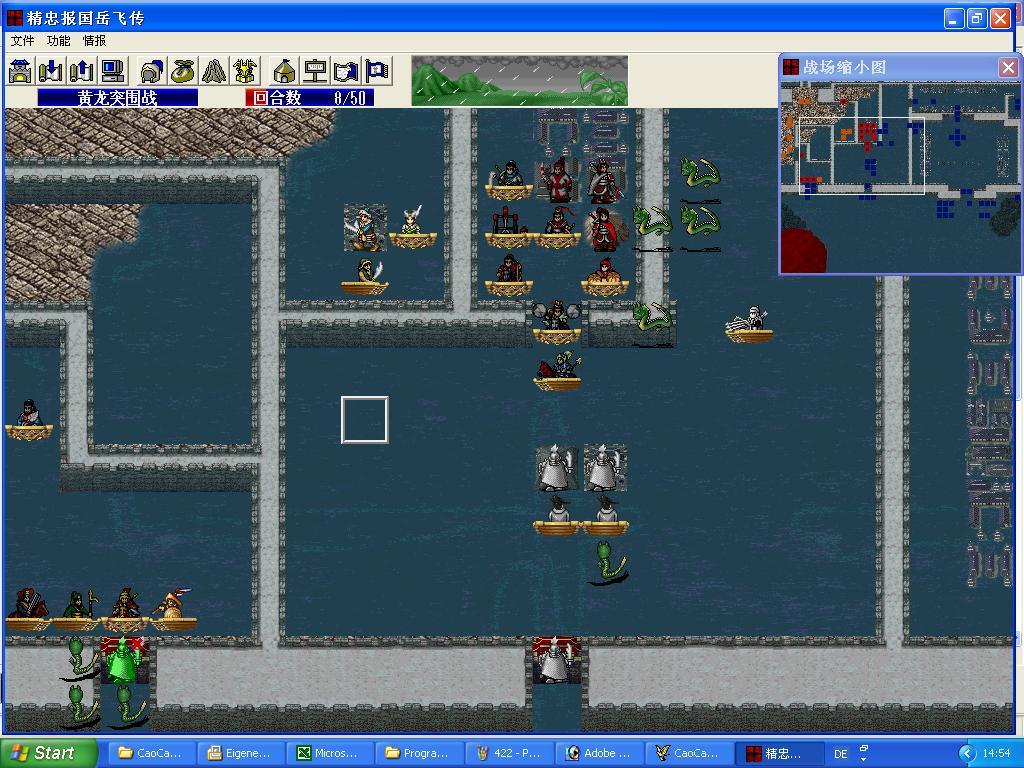Open the money bag items icon
The image size is (1024, 768).
183,71
